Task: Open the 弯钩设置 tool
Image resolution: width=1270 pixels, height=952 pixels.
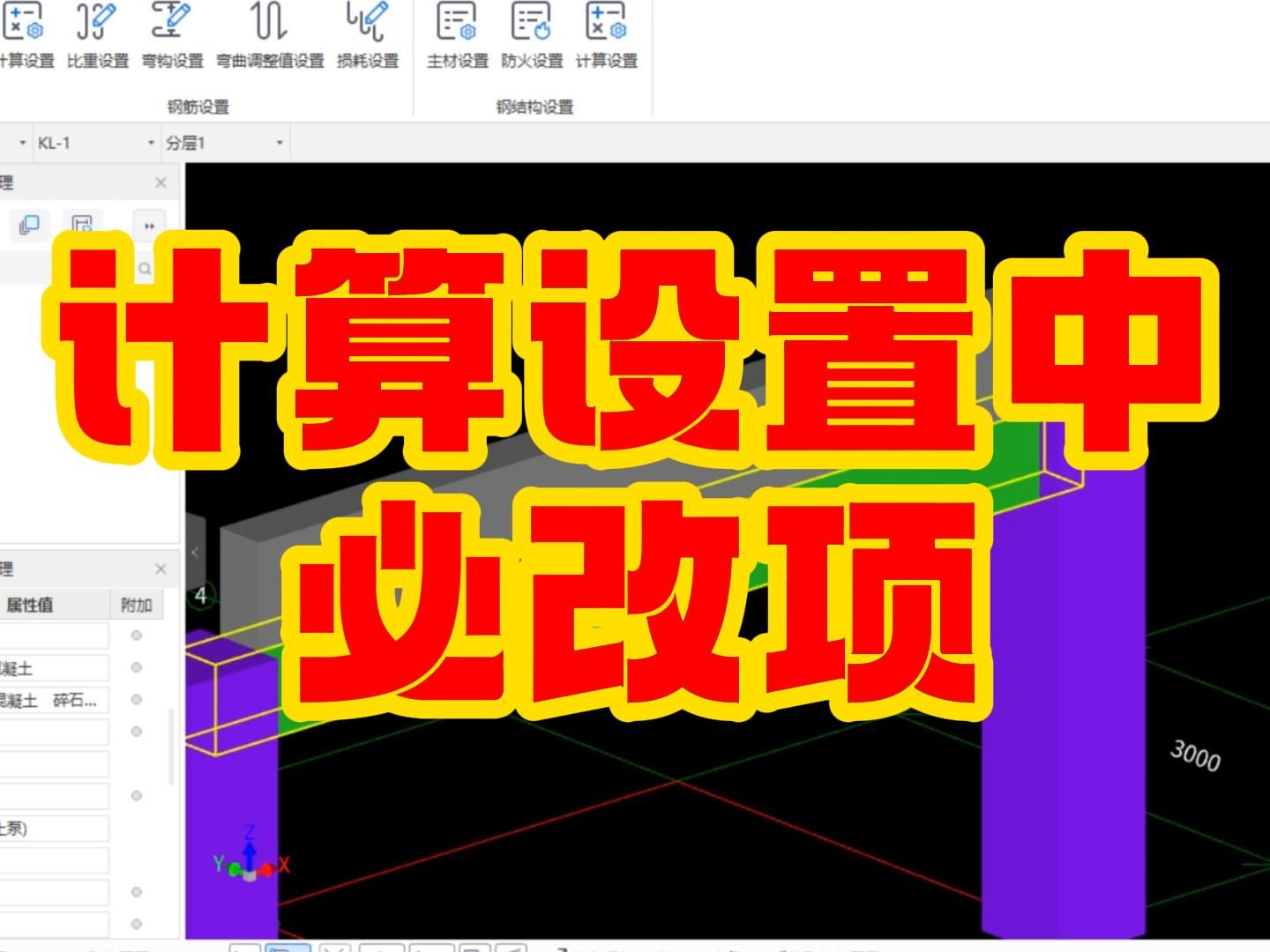Action: [x=172, y=35]
